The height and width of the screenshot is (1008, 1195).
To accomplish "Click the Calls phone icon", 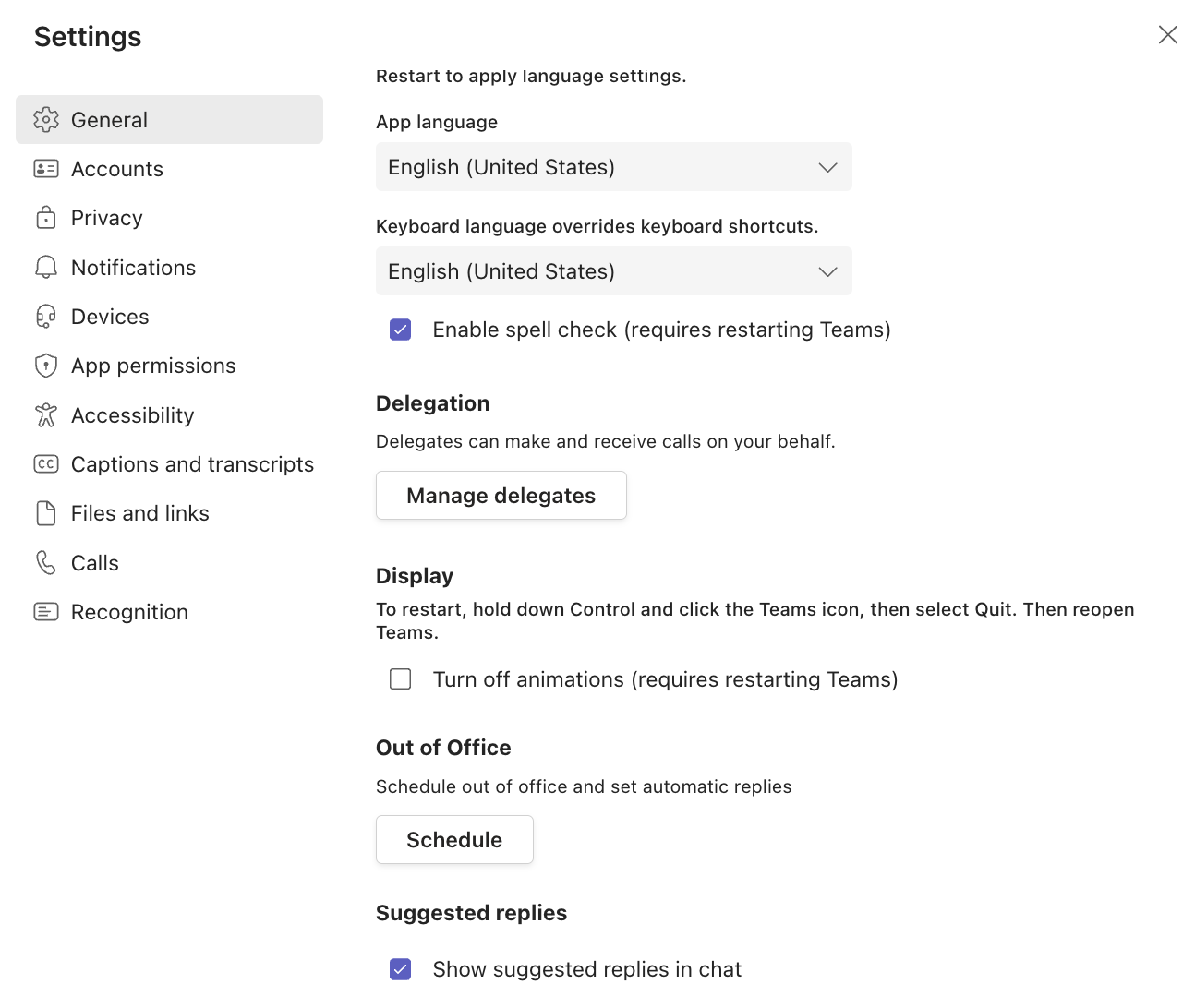I will (x=46, y=563).
